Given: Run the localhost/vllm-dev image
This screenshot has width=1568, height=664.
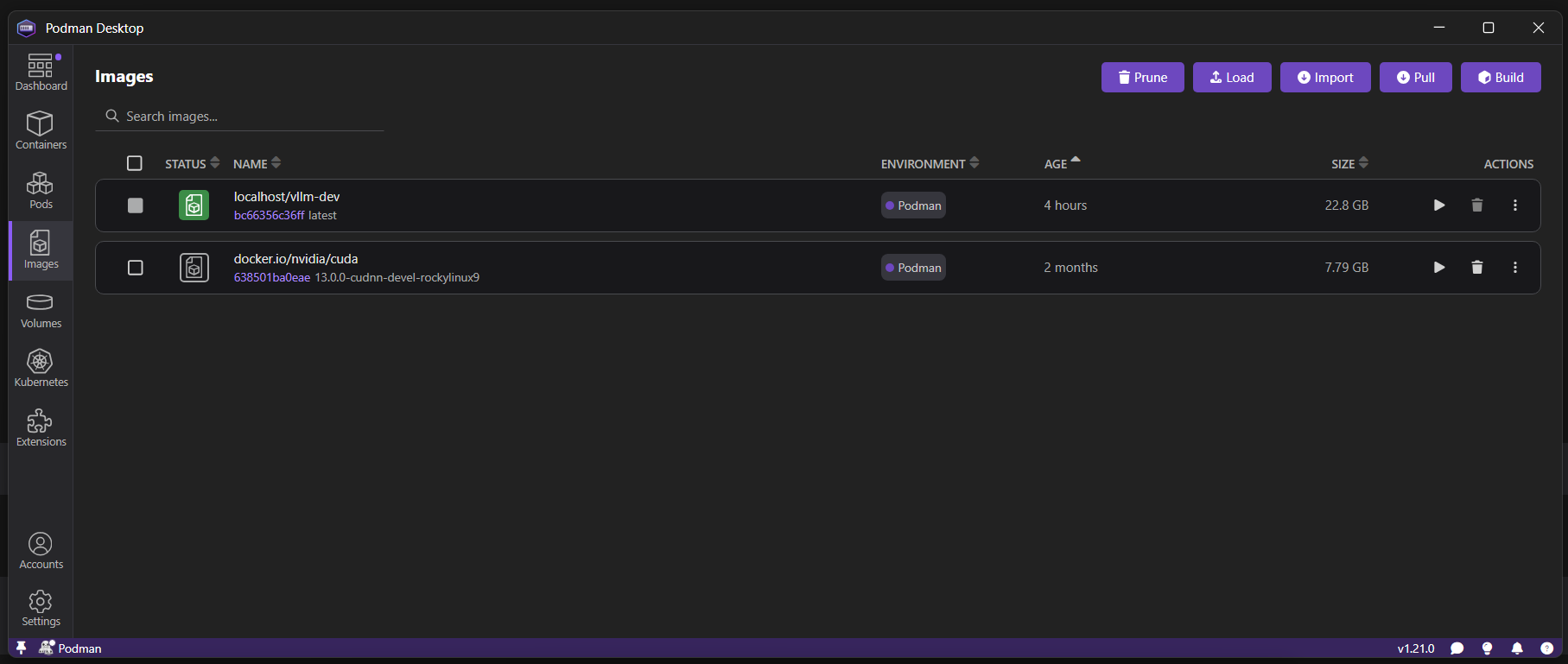Looking at the screenshot, I should click(x=1438, y=206).
